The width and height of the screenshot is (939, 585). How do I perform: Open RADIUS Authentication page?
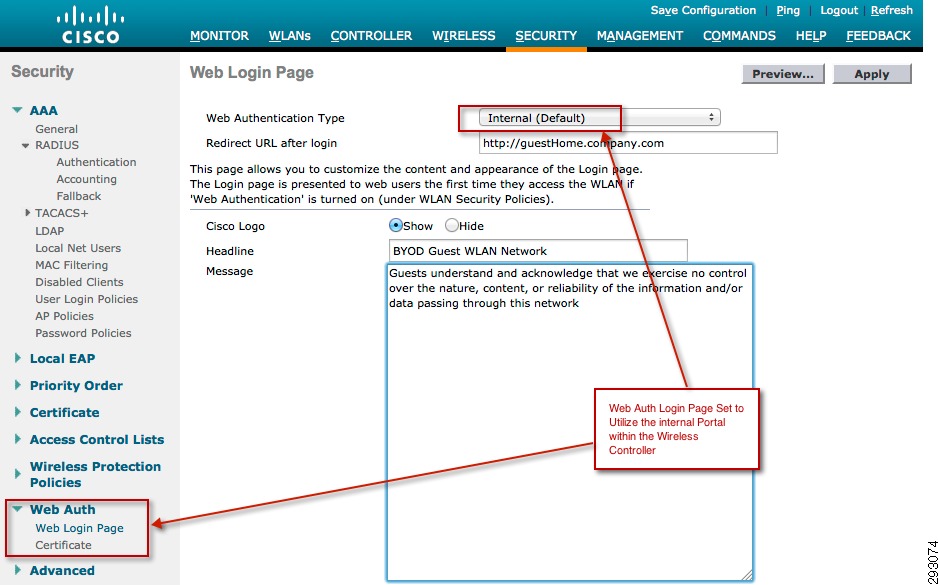(96, 162)
